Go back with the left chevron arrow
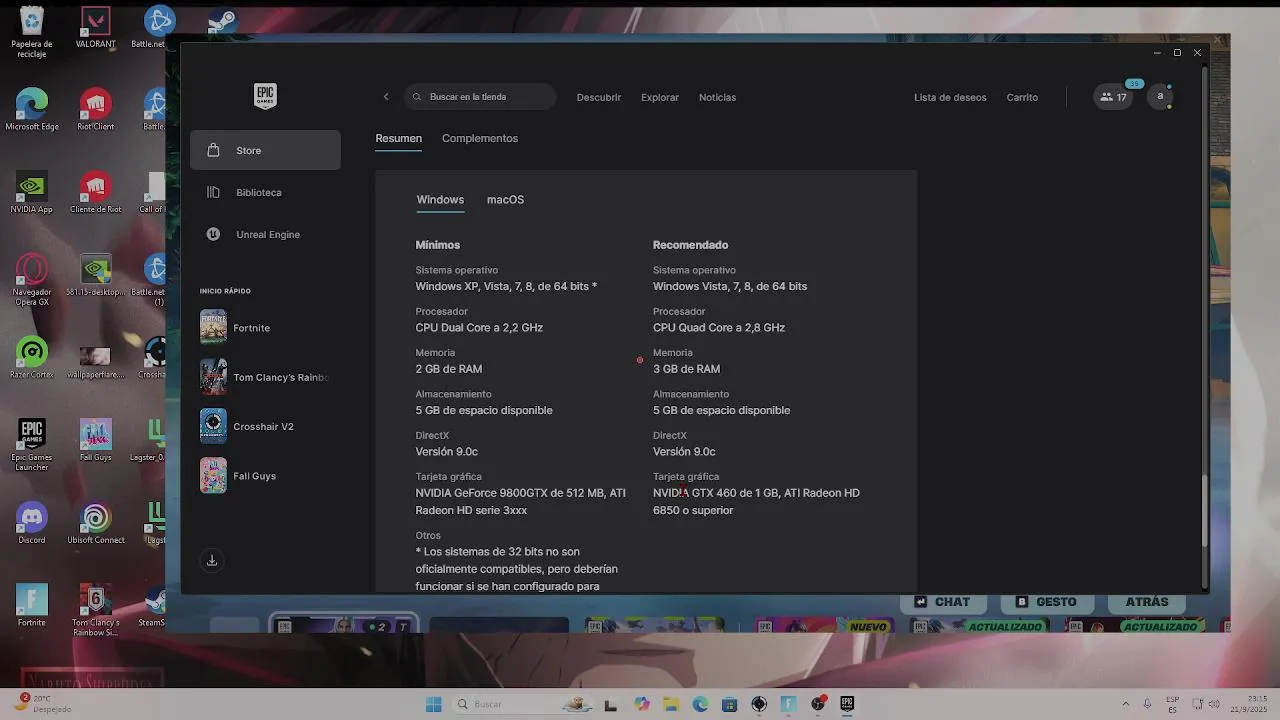Screen dimensions: 1280x720 click(386, 97)
